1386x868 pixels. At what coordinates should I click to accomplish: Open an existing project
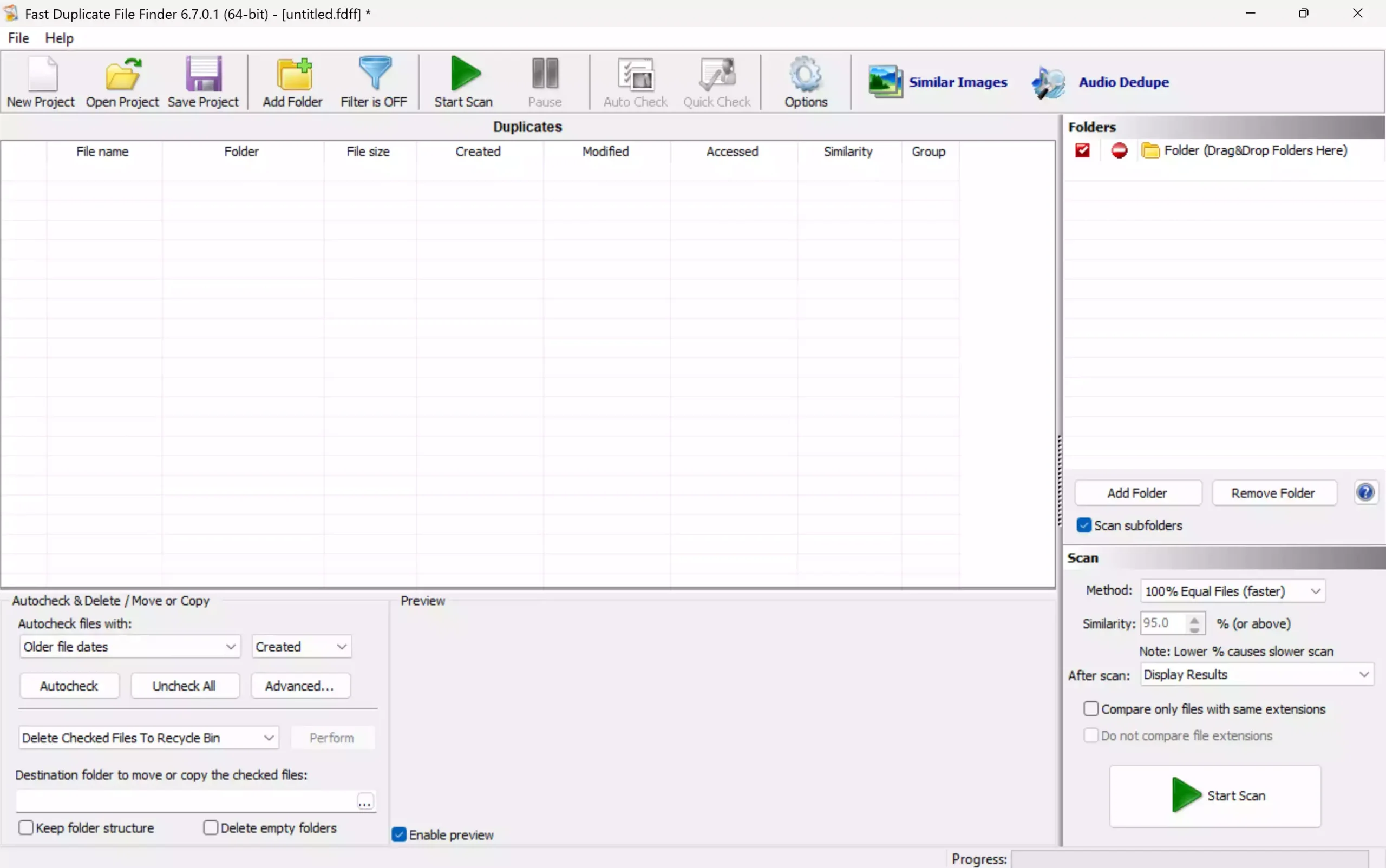click(122, 82)
